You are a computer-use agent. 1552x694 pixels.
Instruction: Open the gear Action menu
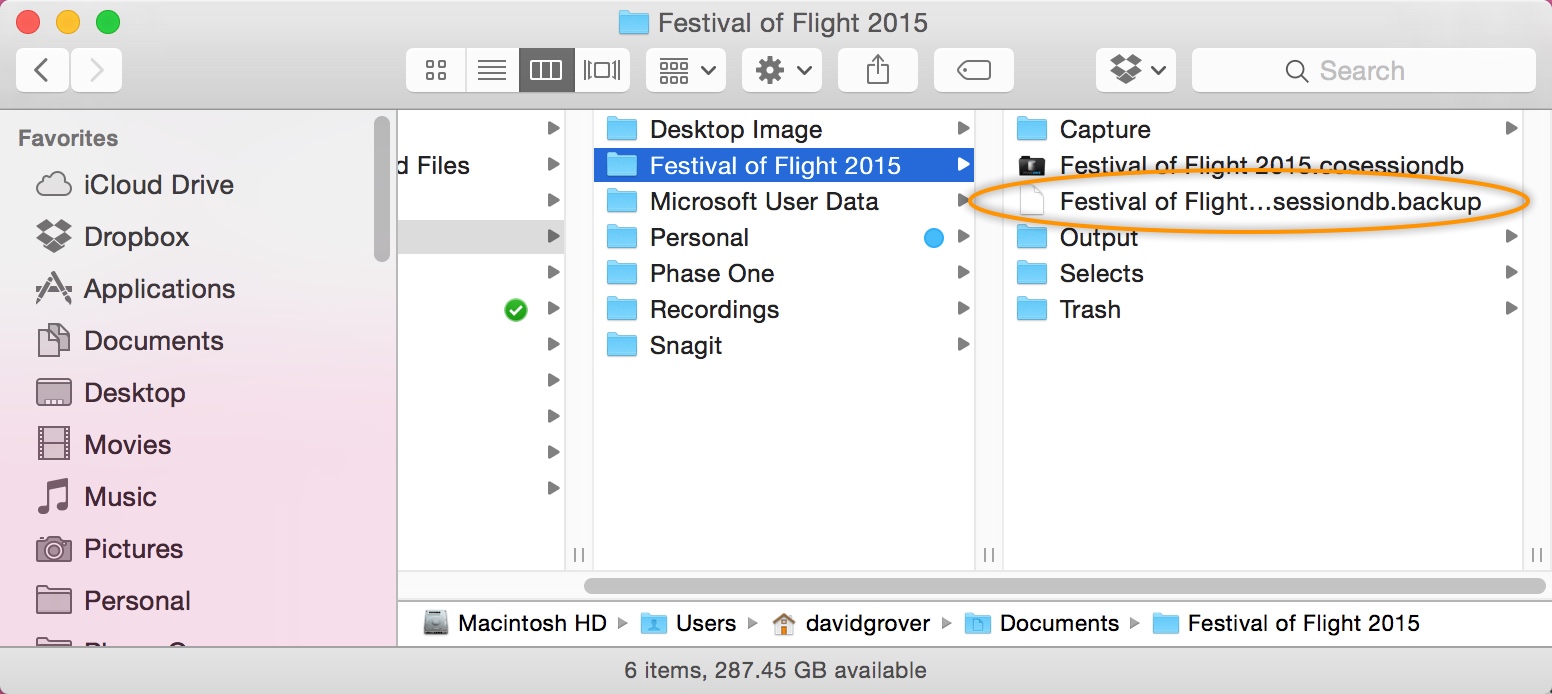point(781,70)
